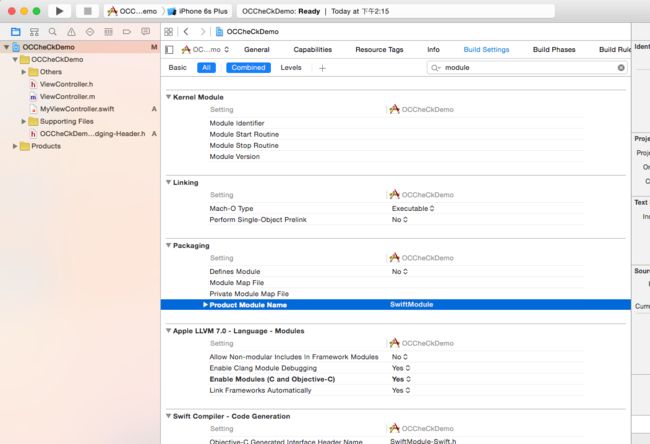
Task: Switch to the General tab
Action: (257, 50)
